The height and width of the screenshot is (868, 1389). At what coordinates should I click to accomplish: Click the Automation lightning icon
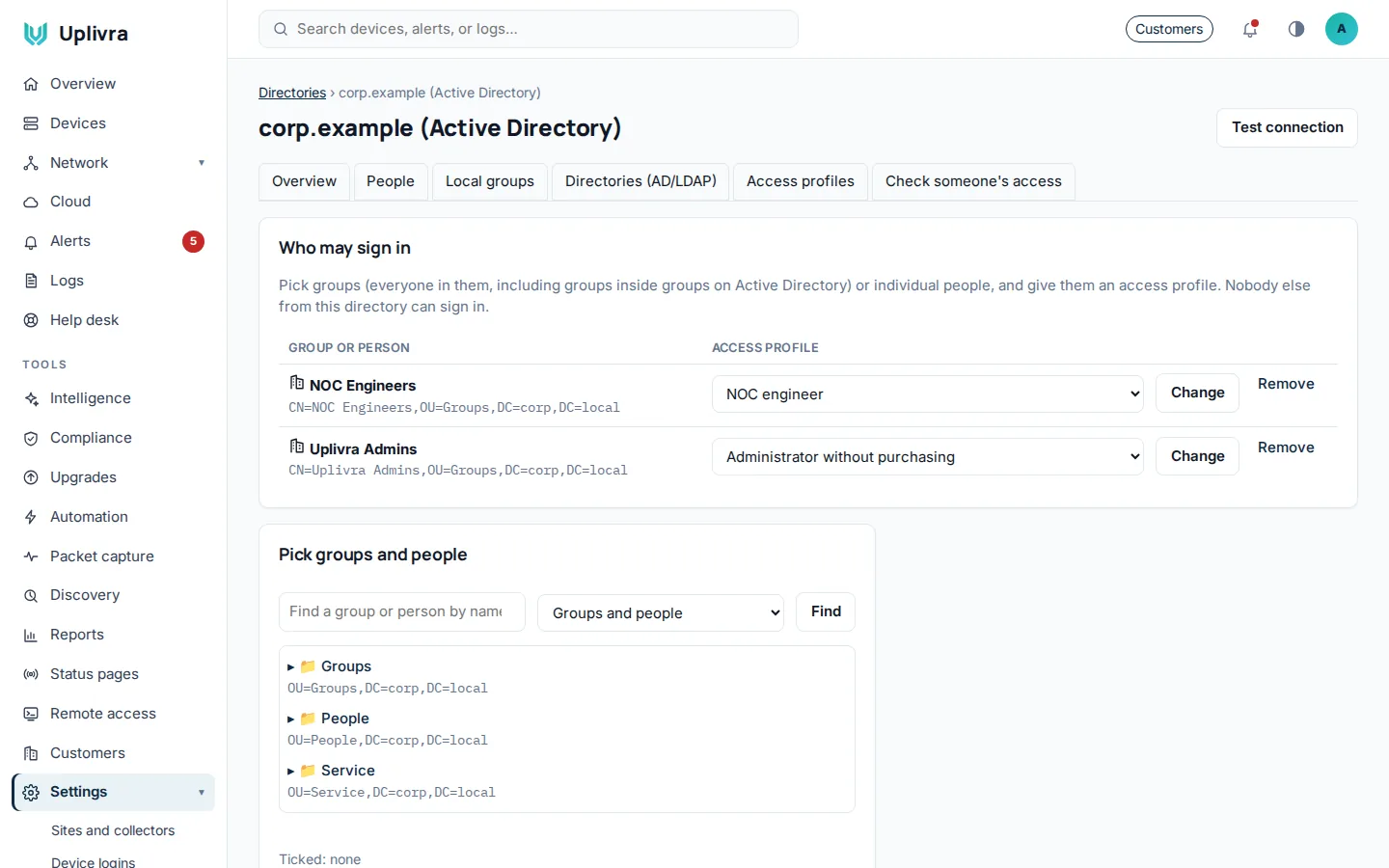point(31,517)
